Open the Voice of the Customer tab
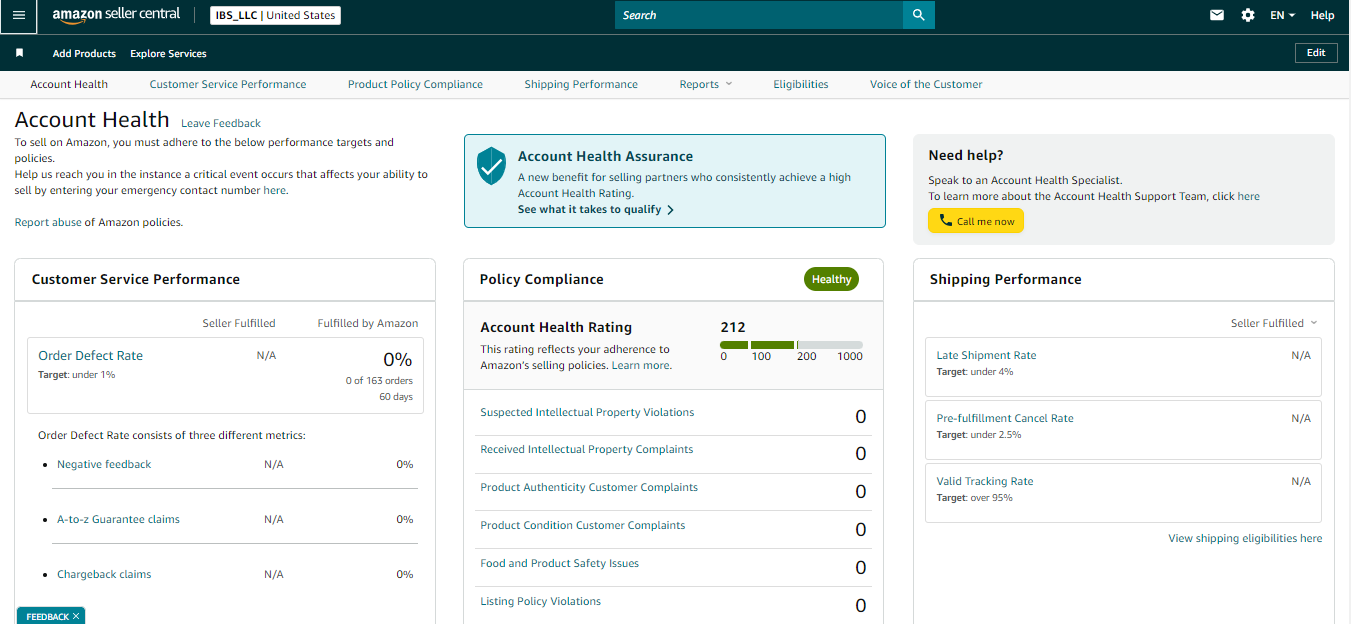1351x624 pixels. [x=926, y=84]
